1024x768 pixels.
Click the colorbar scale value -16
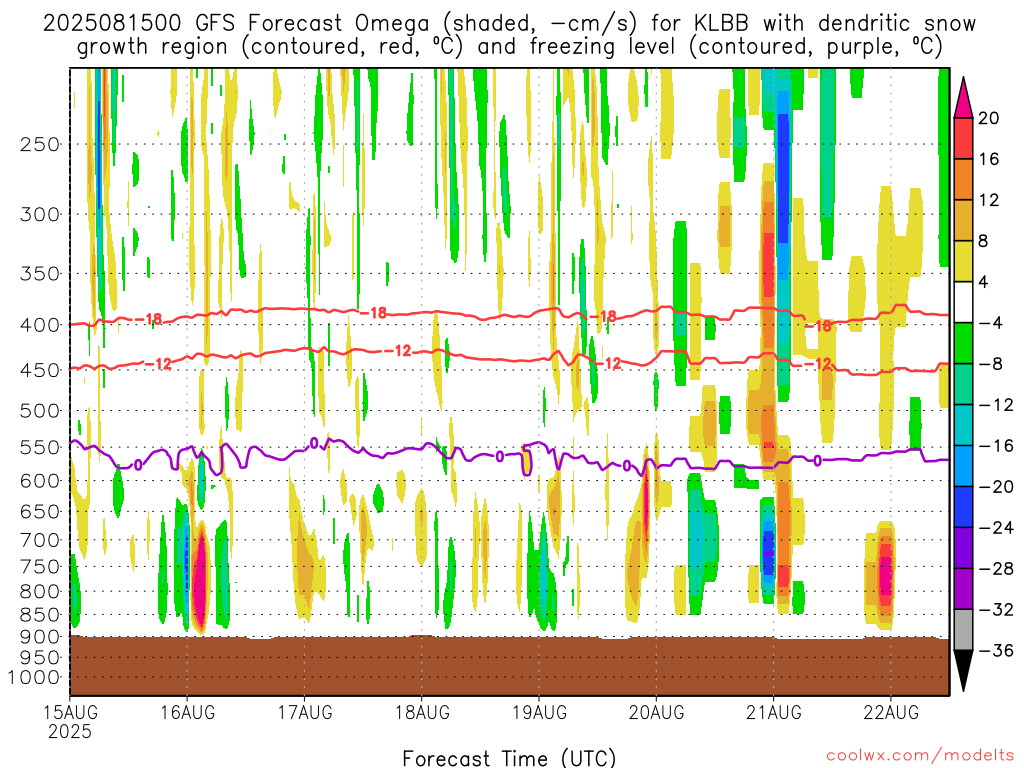tap(996, 446)
